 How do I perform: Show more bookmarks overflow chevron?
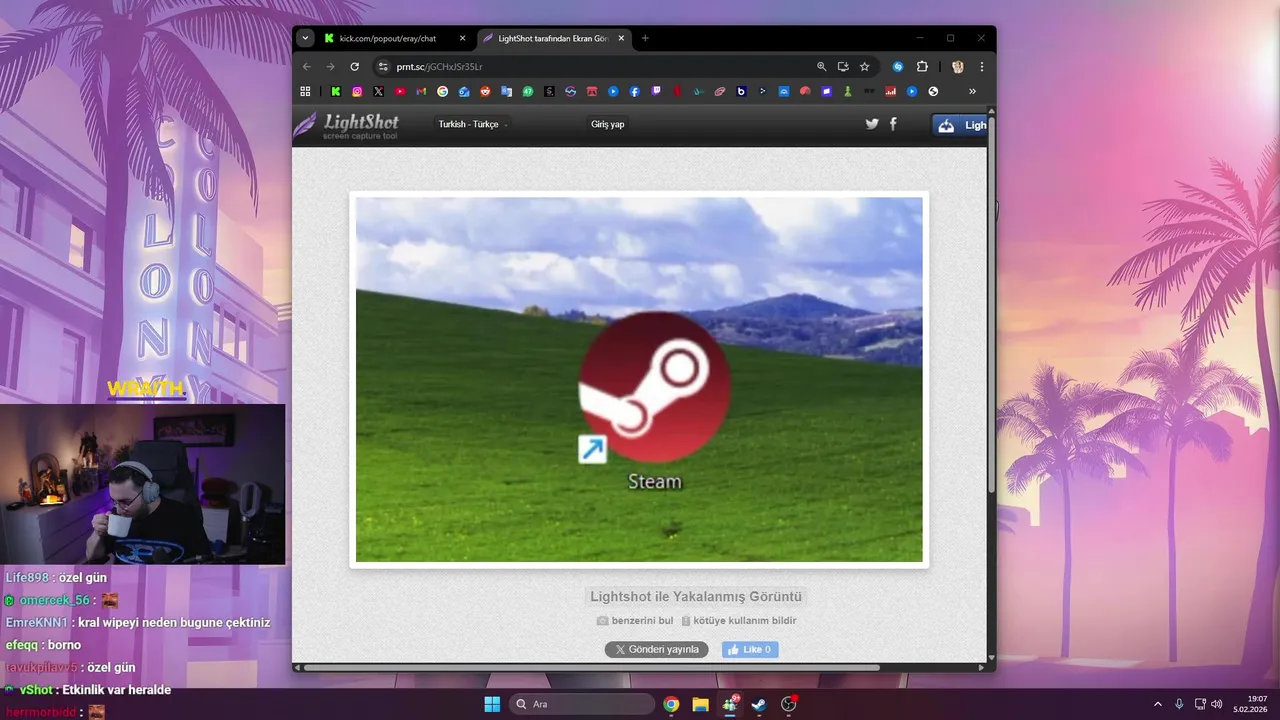[x=972, y=91]
